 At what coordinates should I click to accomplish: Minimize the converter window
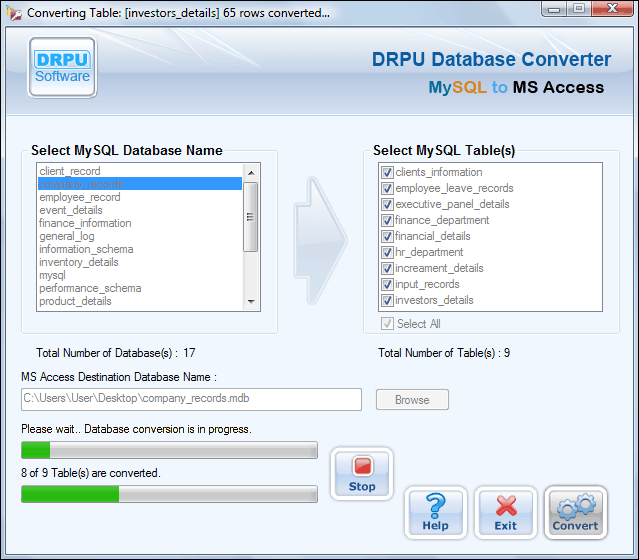click(554, 9)
